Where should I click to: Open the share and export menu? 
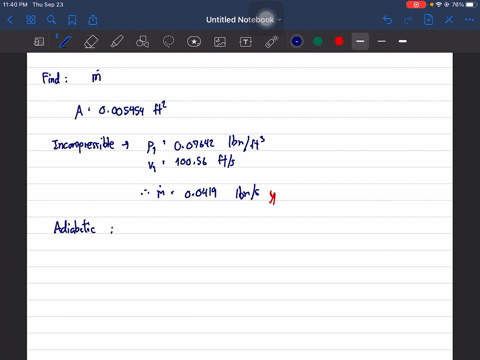[x=93, y=20]
